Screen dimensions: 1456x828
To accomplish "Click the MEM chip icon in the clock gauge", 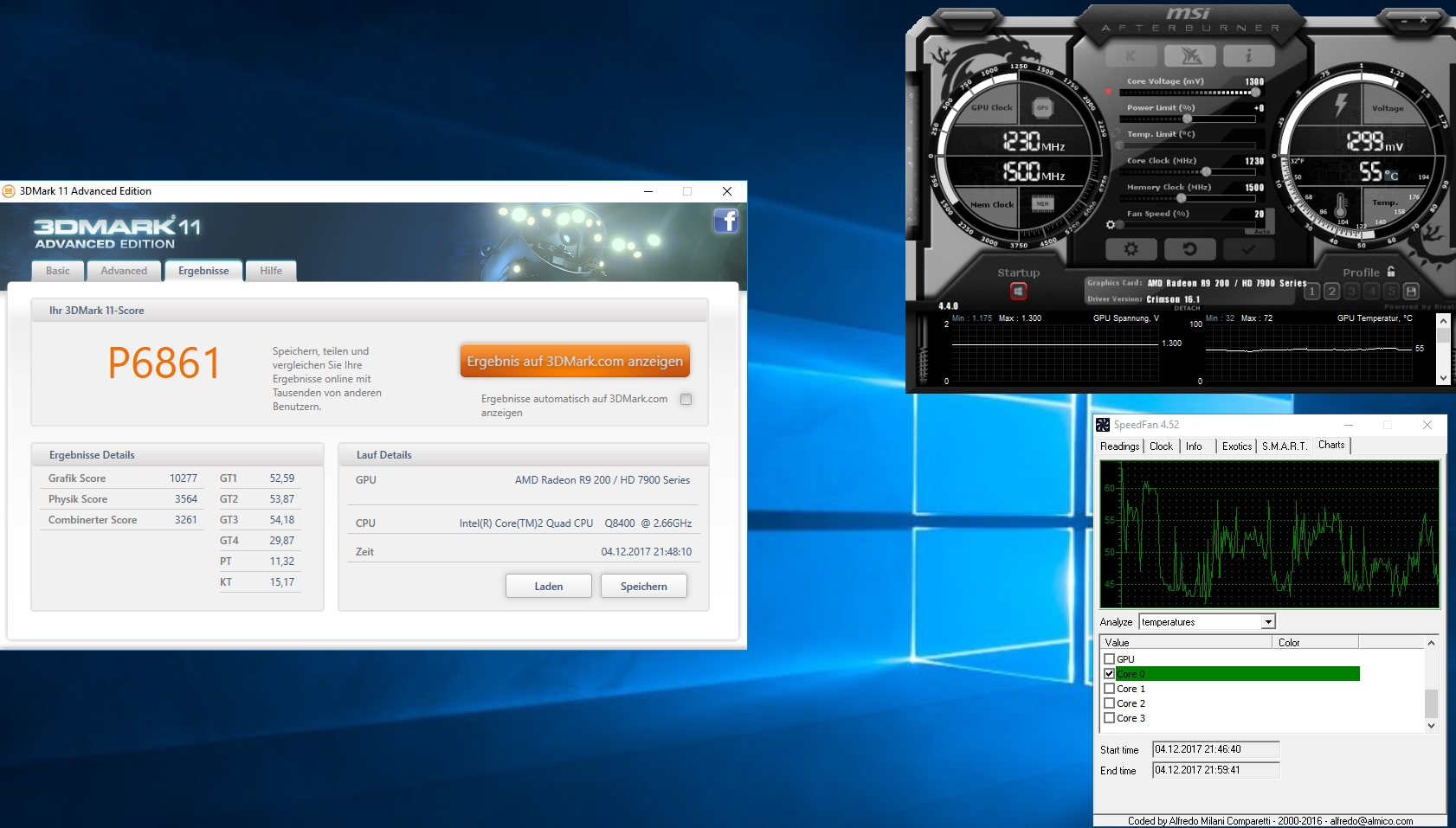I will (x=1042, y=204).
